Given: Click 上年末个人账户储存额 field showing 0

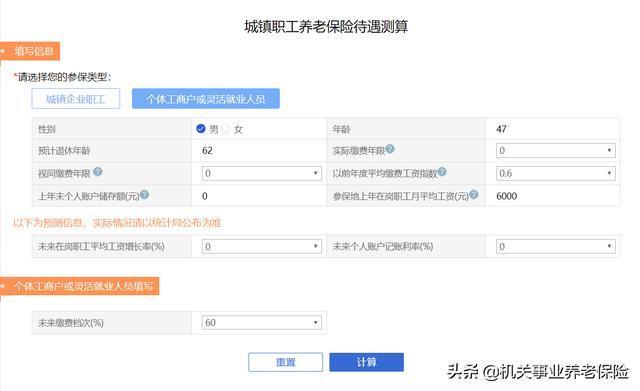Looking at the screenshot, I should [x=259, y=196].
